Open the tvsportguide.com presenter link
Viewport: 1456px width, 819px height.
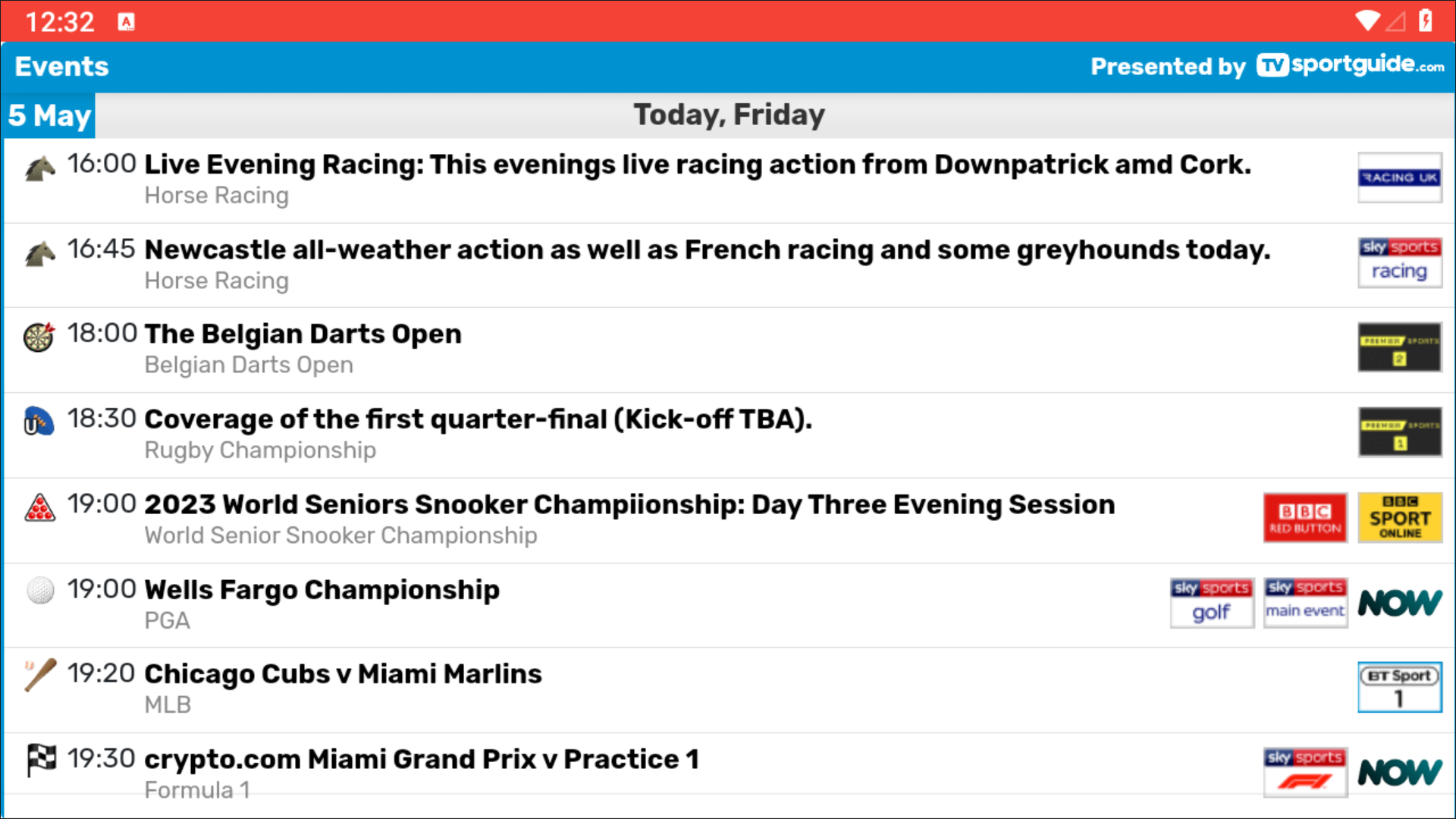pyautogui.click(x=1349, y=66)
